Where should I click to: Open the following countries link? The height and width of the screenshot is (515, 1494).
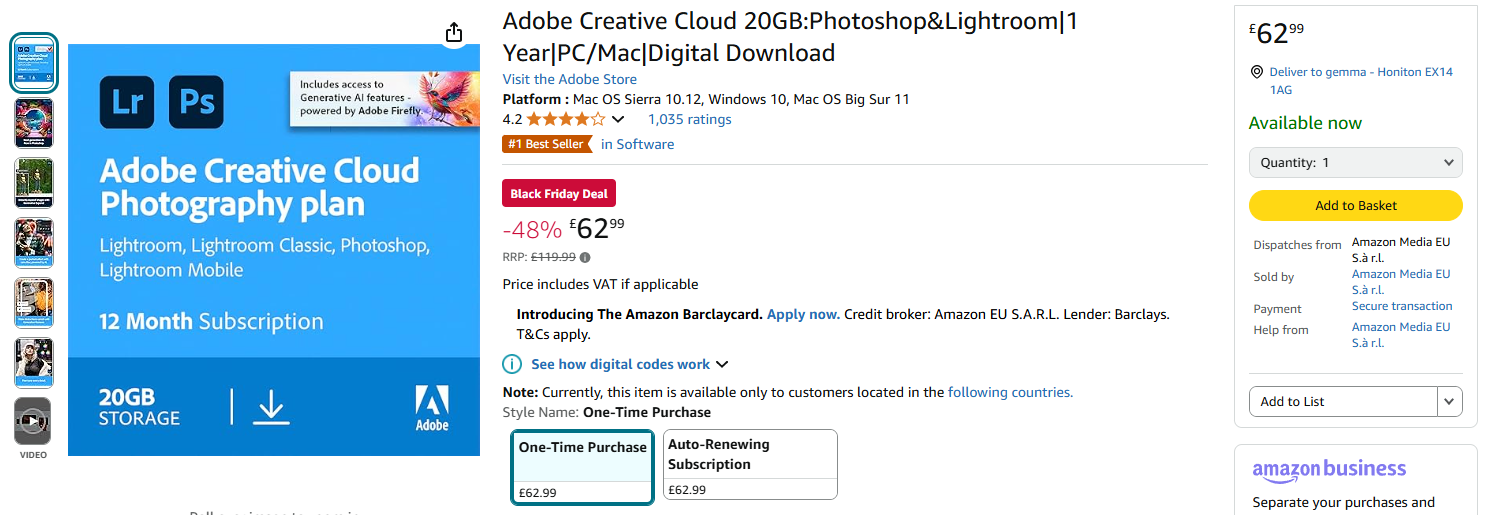coord(1010,392)
